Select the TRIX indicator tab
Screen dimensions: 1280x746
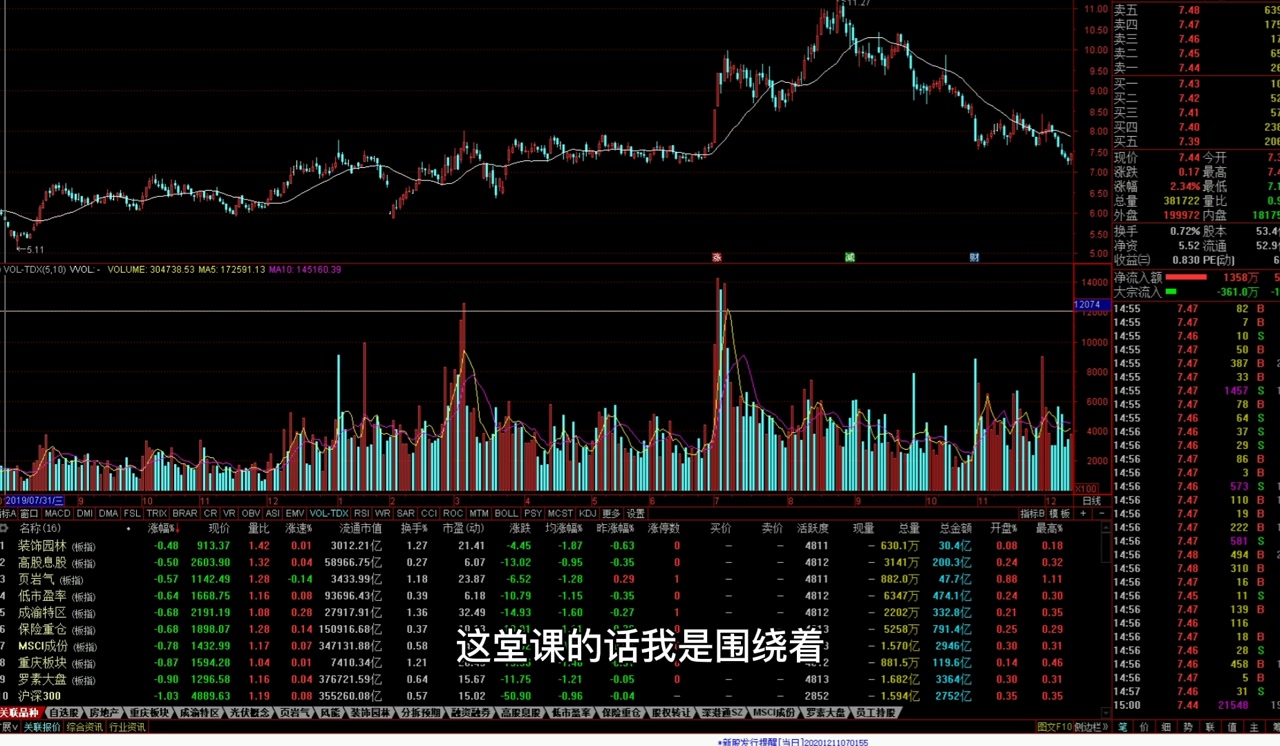coord(157,513)
